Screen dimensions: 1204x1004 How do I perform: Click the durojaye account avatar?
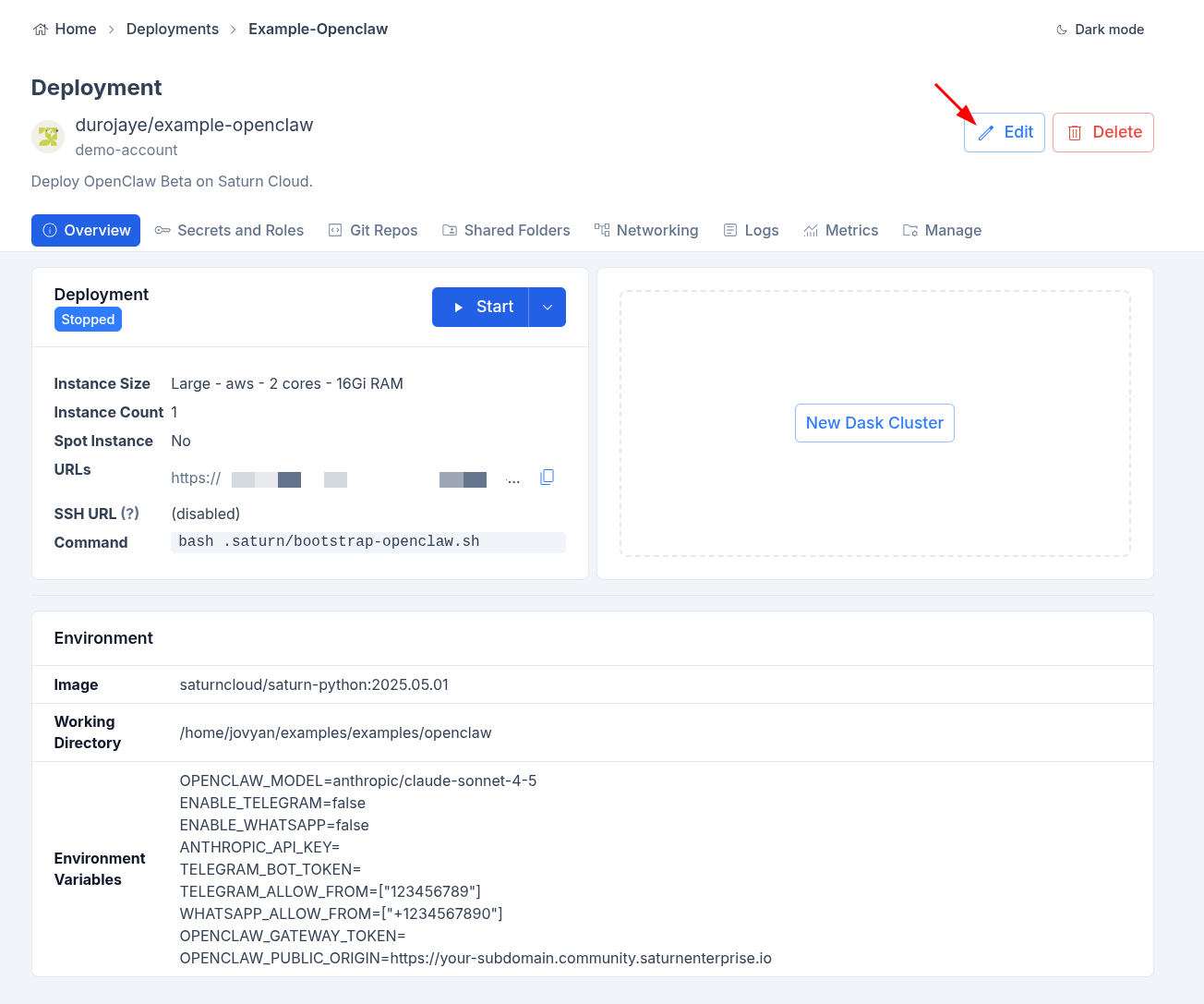(48, 137)
